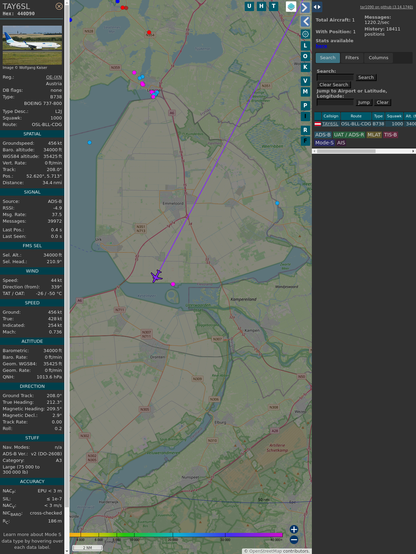This screenshot has height=554, width=416.
Task: Zoom in with the plus button
Action: coord(294,529)
